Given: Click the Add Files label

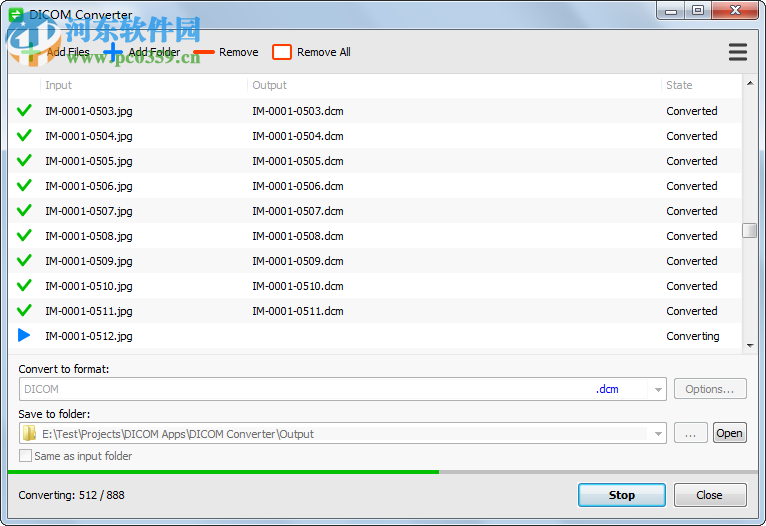Looking at the screenshot, I should tap(68, 52).
